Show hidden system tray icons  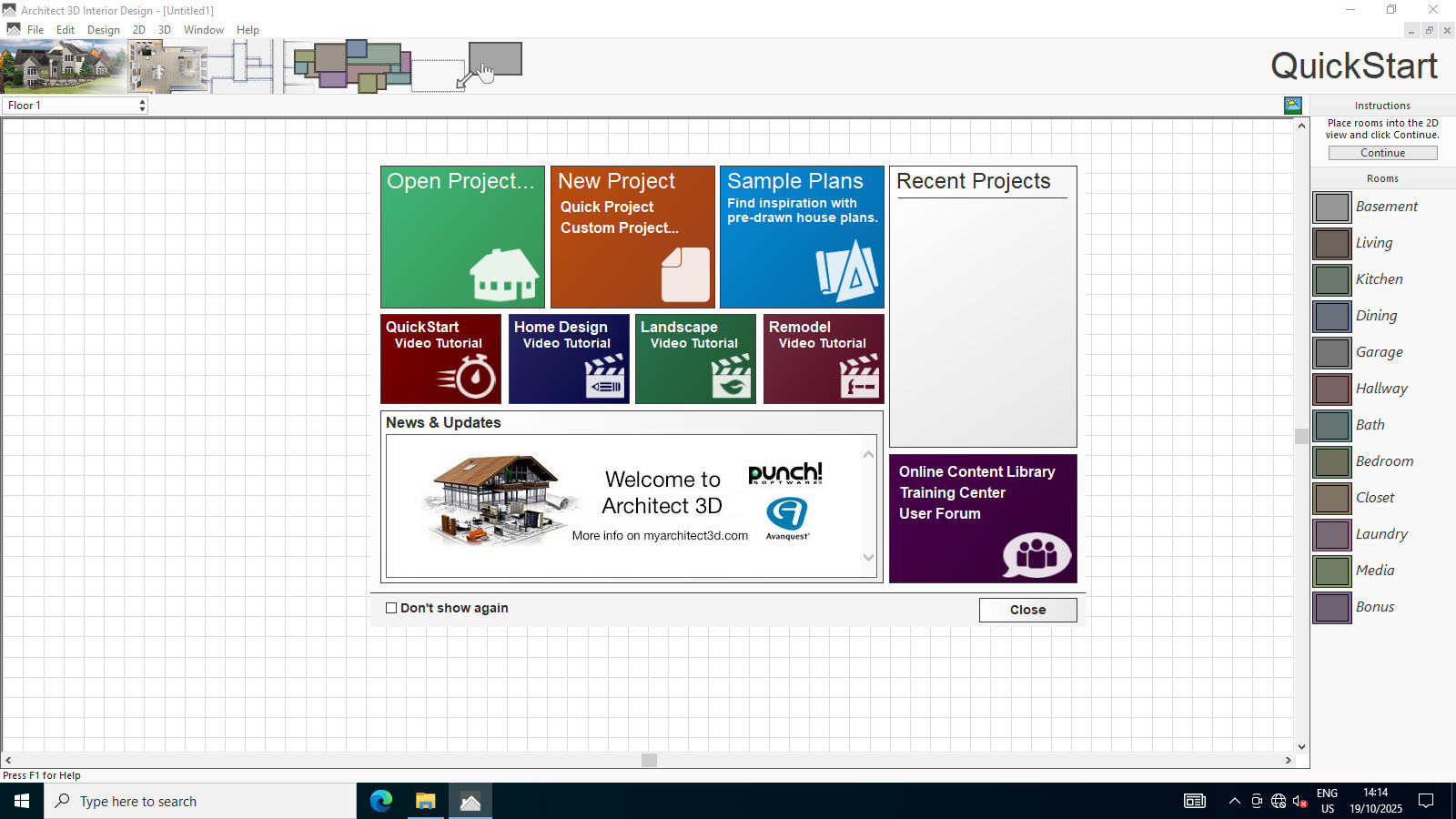(1234, 801)
